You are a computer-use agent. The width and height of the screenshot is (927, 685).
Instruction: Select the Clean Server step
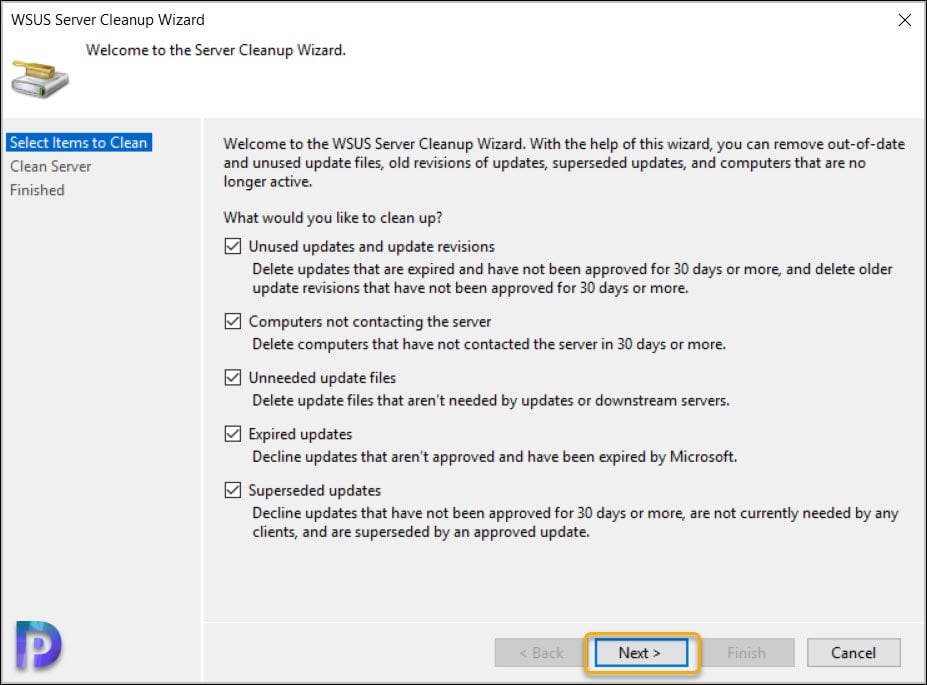[51, 167]
